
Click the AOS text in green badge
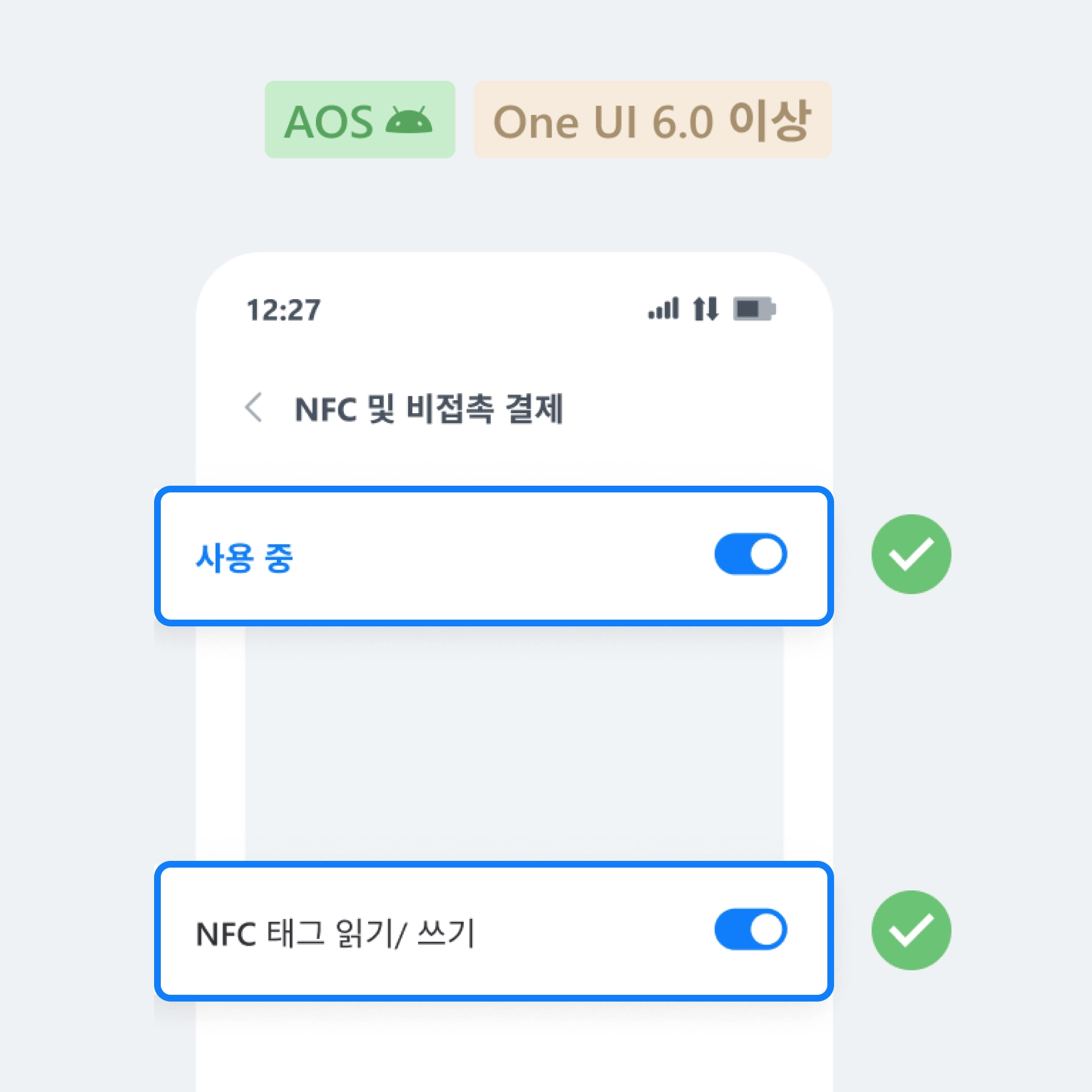pos(328,122)
